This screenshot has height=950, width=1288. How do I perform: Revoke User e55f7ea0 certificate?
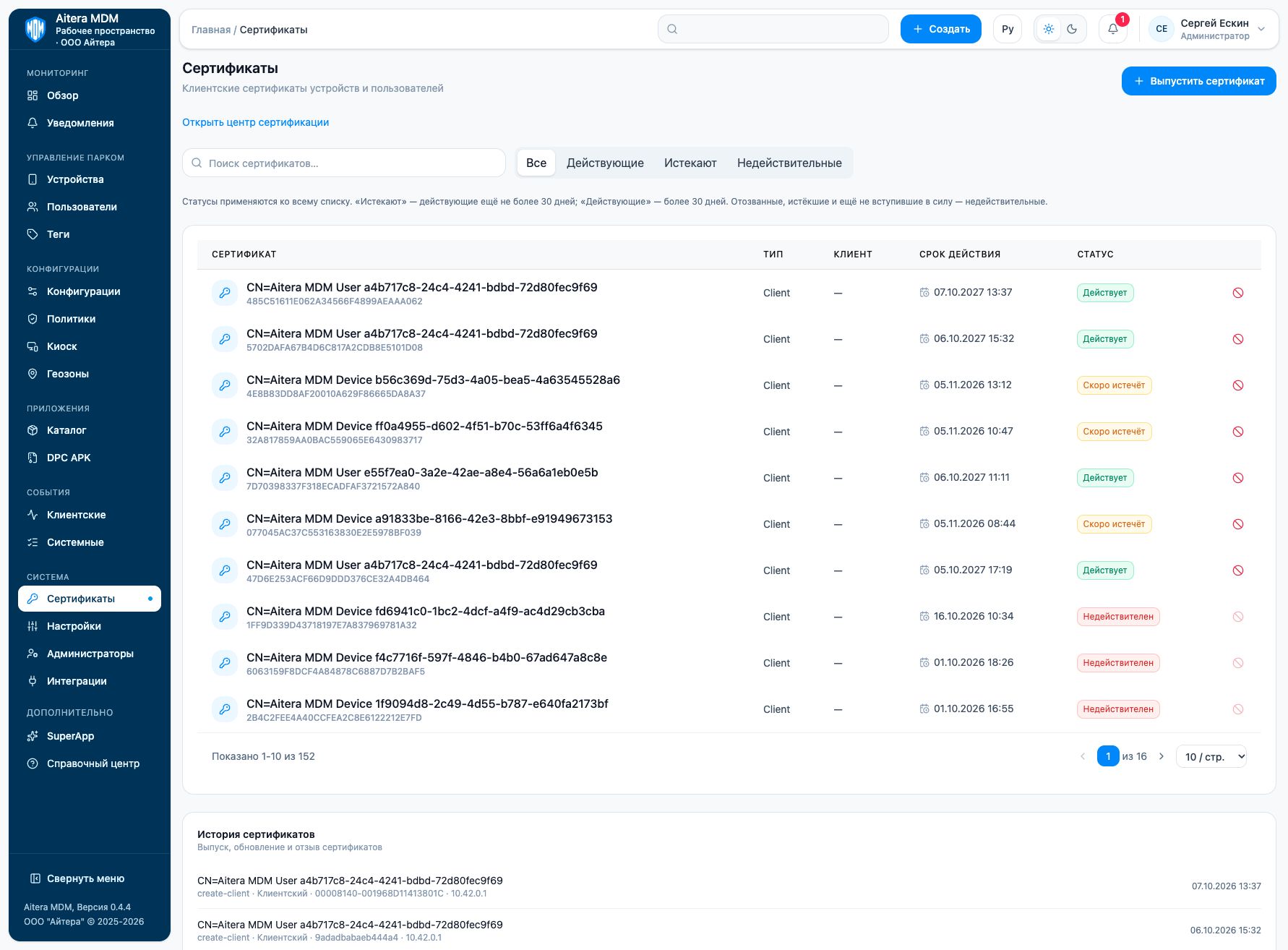[x=1238, y=478]
